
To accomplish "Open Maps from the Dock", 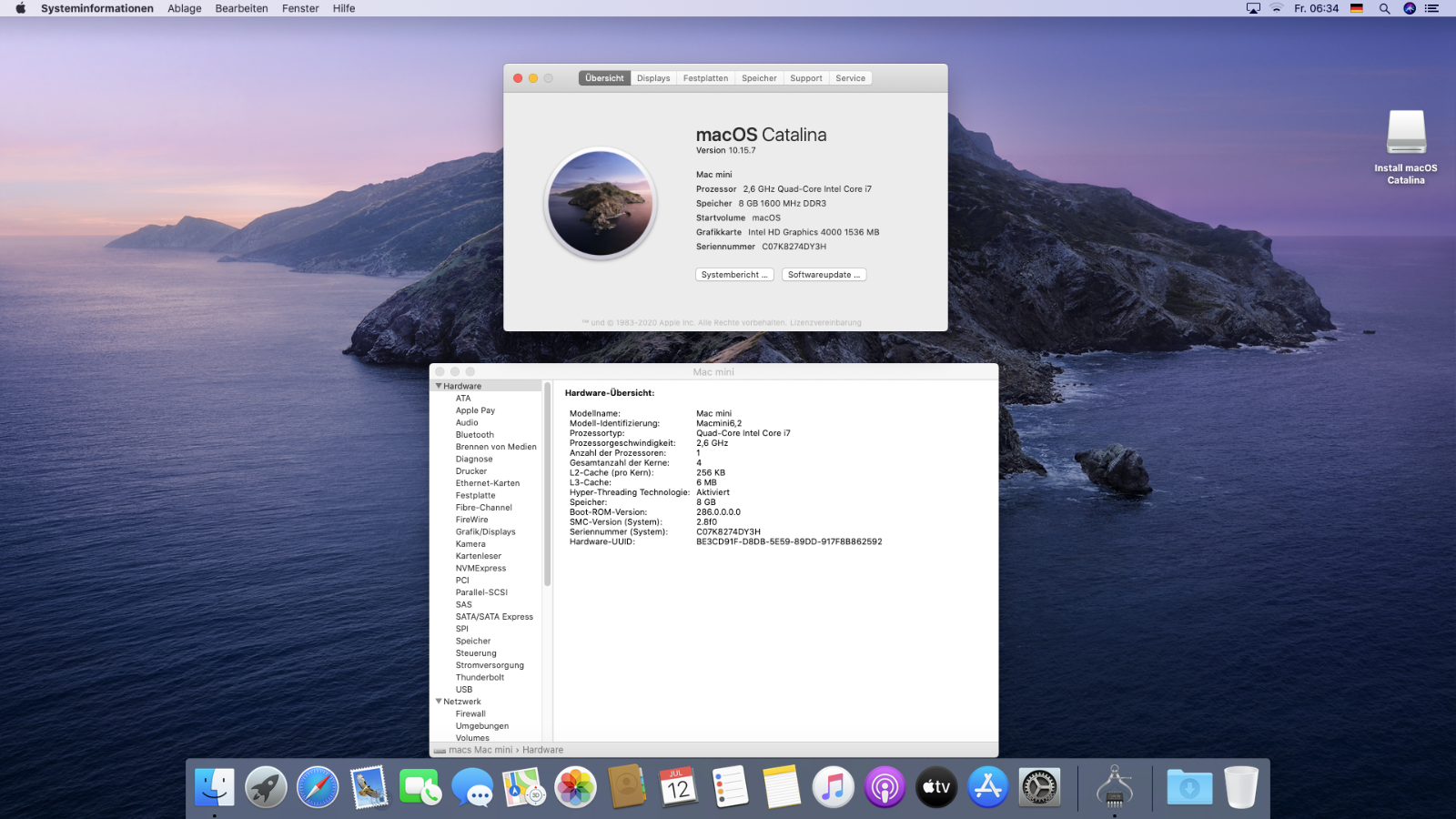I will point(524,787).
